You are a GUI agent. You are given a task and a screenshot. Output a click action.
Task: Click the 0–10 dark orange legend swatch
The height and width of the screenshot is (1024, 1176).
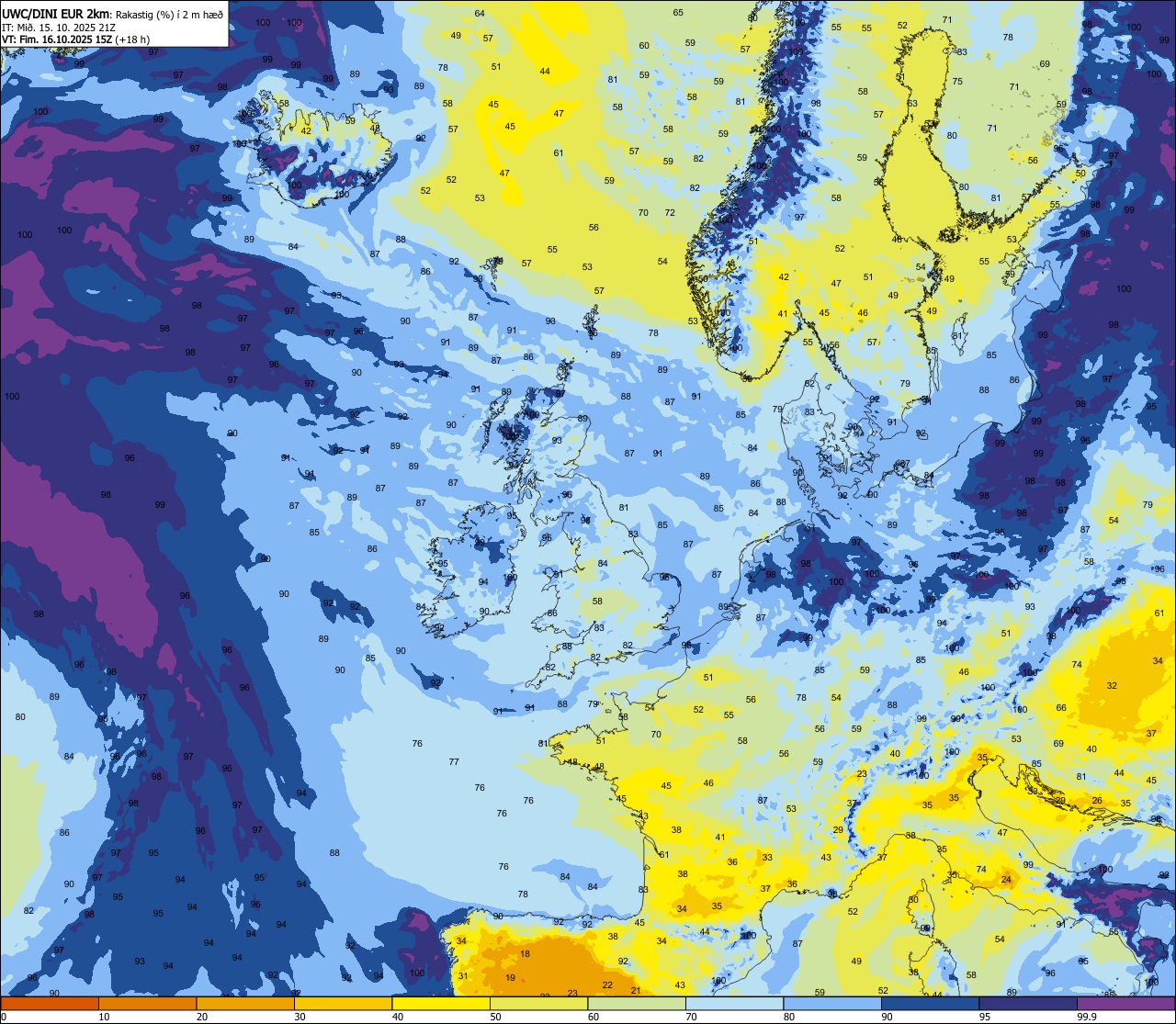[50, 1003]
